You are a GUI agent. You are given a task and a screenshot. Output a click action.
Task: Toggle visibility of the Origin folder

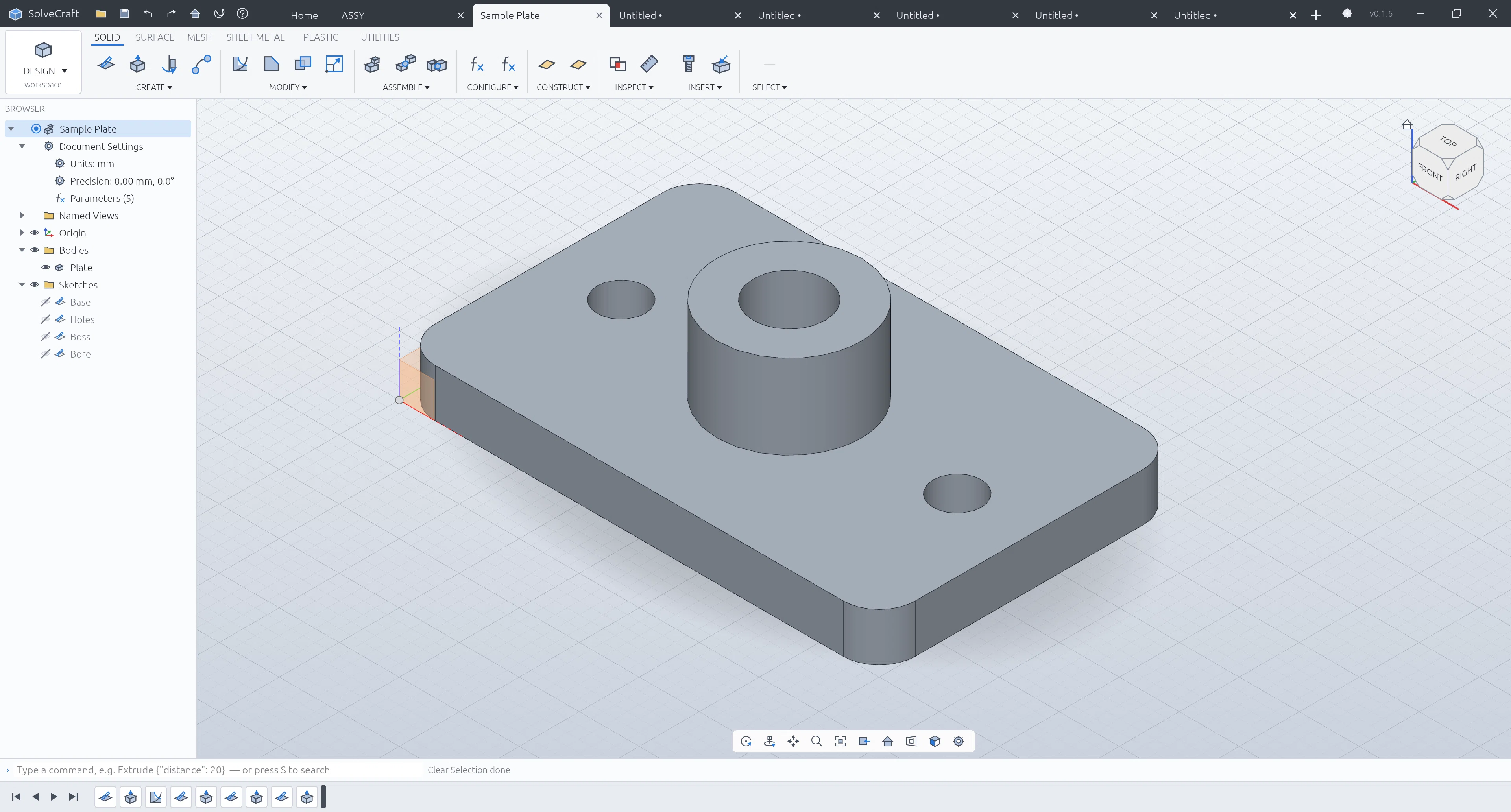tap(35, 233)
